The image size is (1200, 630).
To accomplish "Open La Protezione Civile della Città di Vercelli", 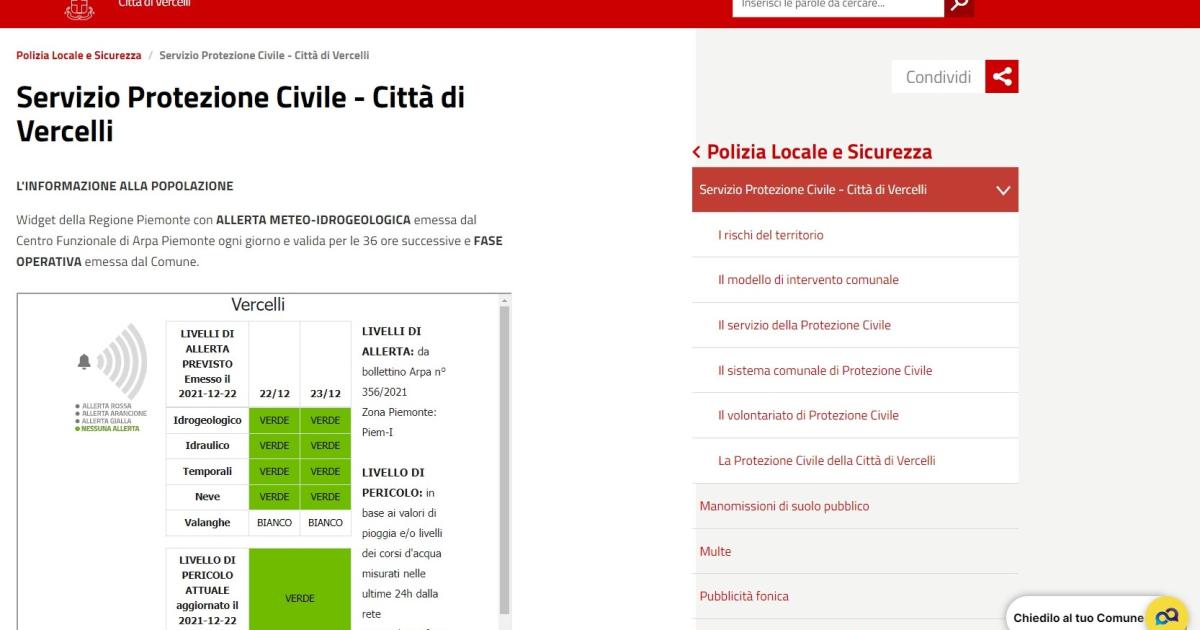I will point(827,461).
